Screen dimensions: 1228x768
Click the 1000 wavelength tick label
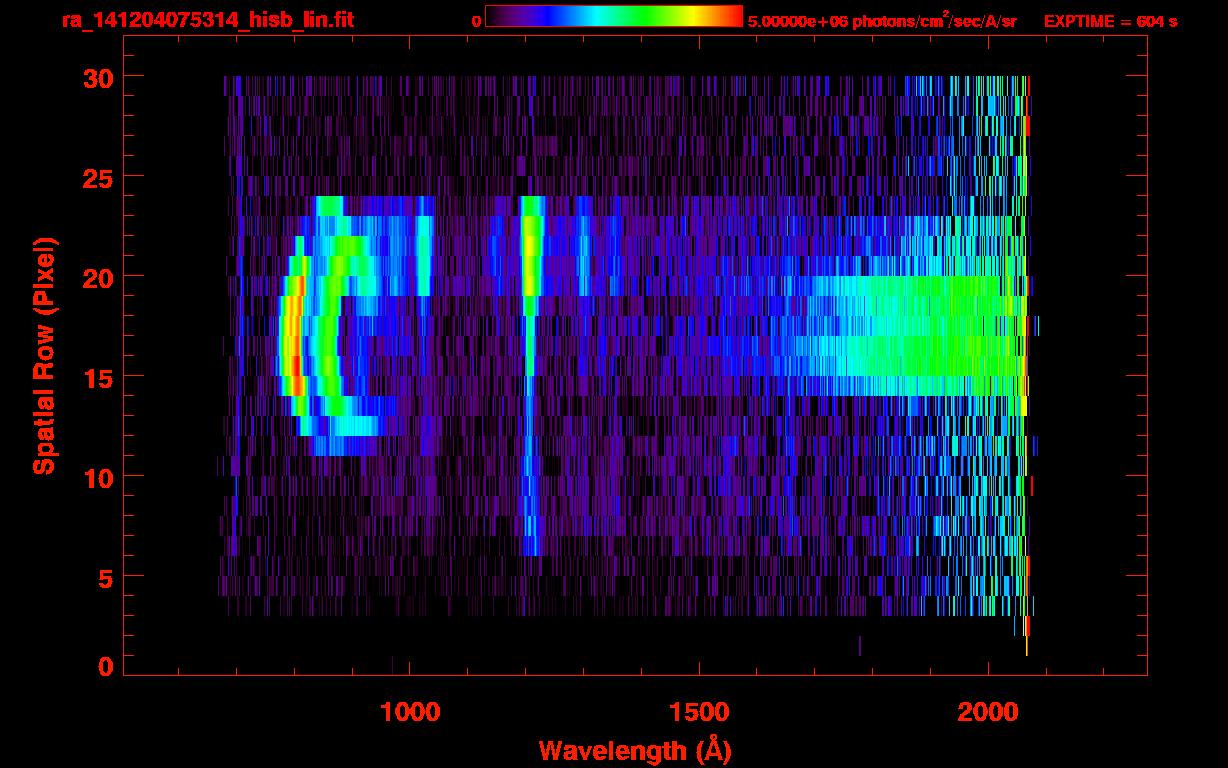click(x=410, y=712)
